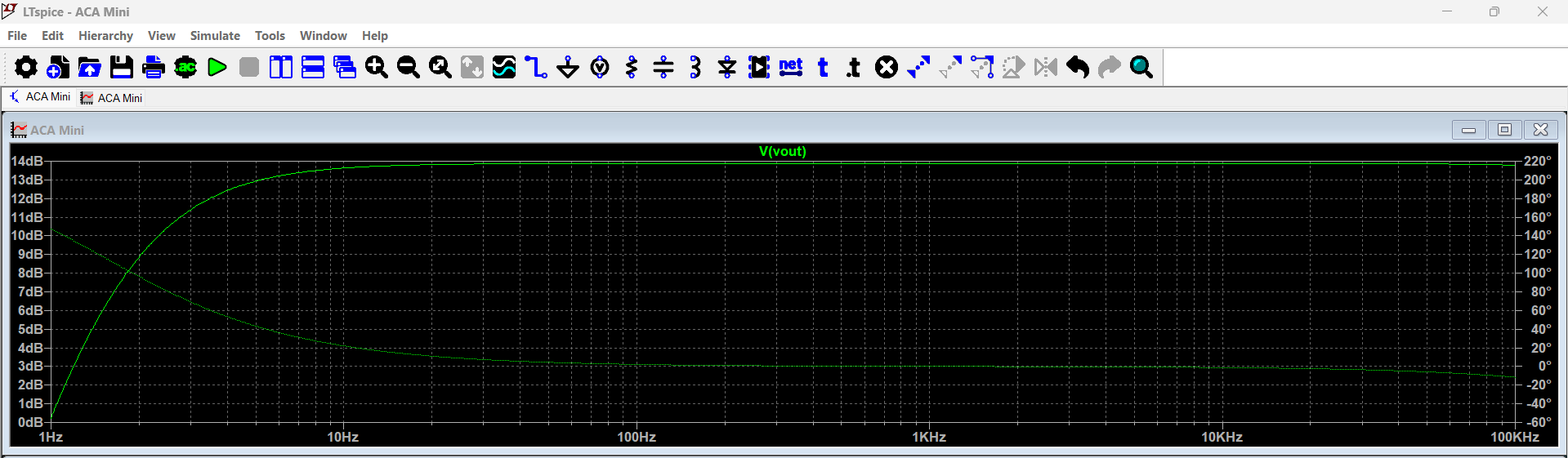Click the 10Hz frequency axis label

click(343, 437)
